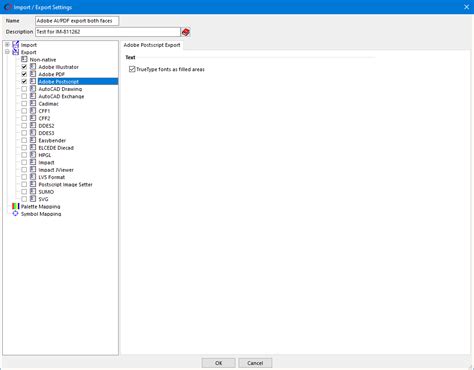The image size is (474, 370).
Task: Click the Impact format icon
Action: coord(33,162)
